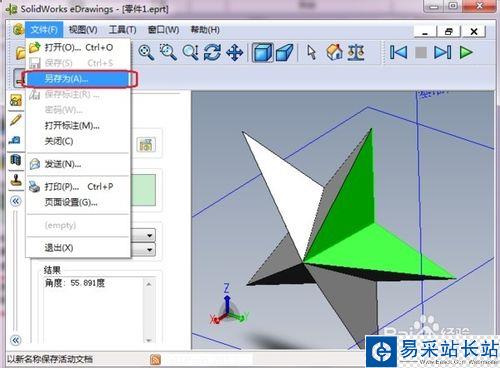Choose 另存为(A)... in the file menu

pos(78,79)
